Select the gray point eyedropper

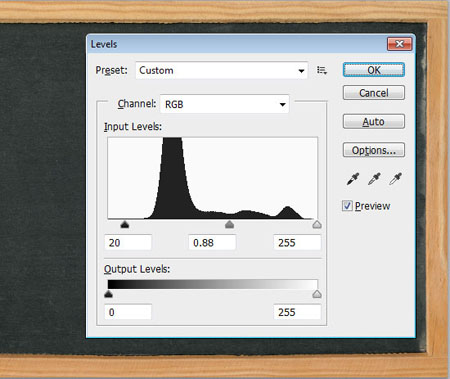(374, 179)
